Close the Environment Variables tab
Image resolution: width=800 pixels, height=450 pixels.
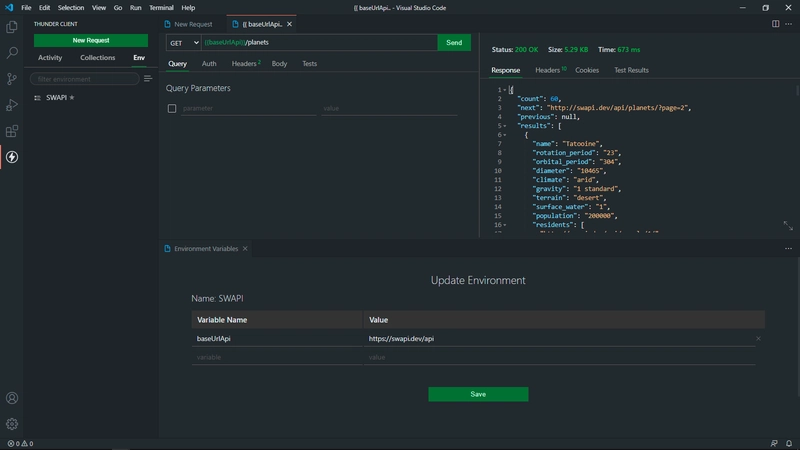click(x=245, y=248)
